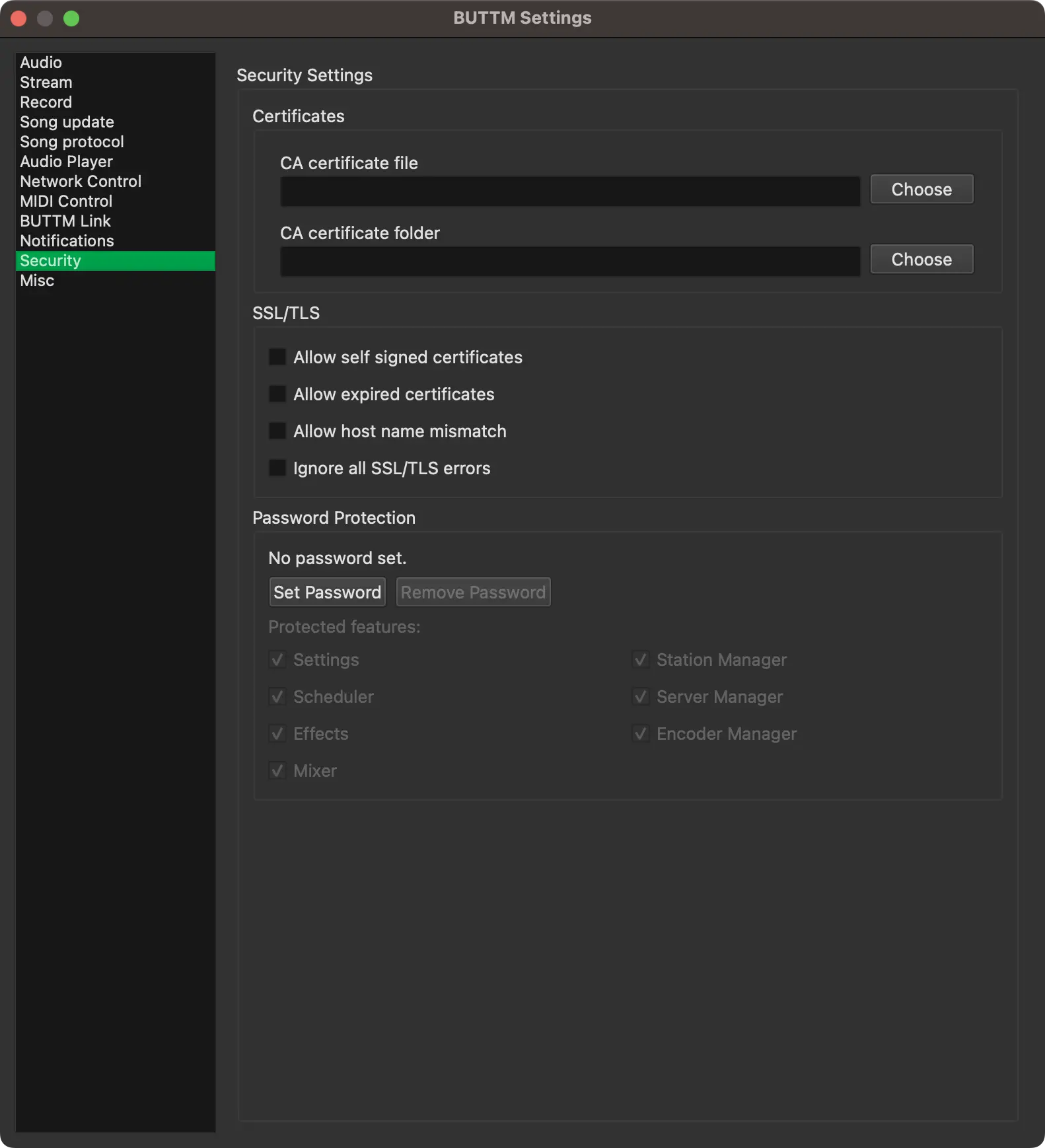
Task: Select BUTTM Link in sidebar
Action: [115, 221]
